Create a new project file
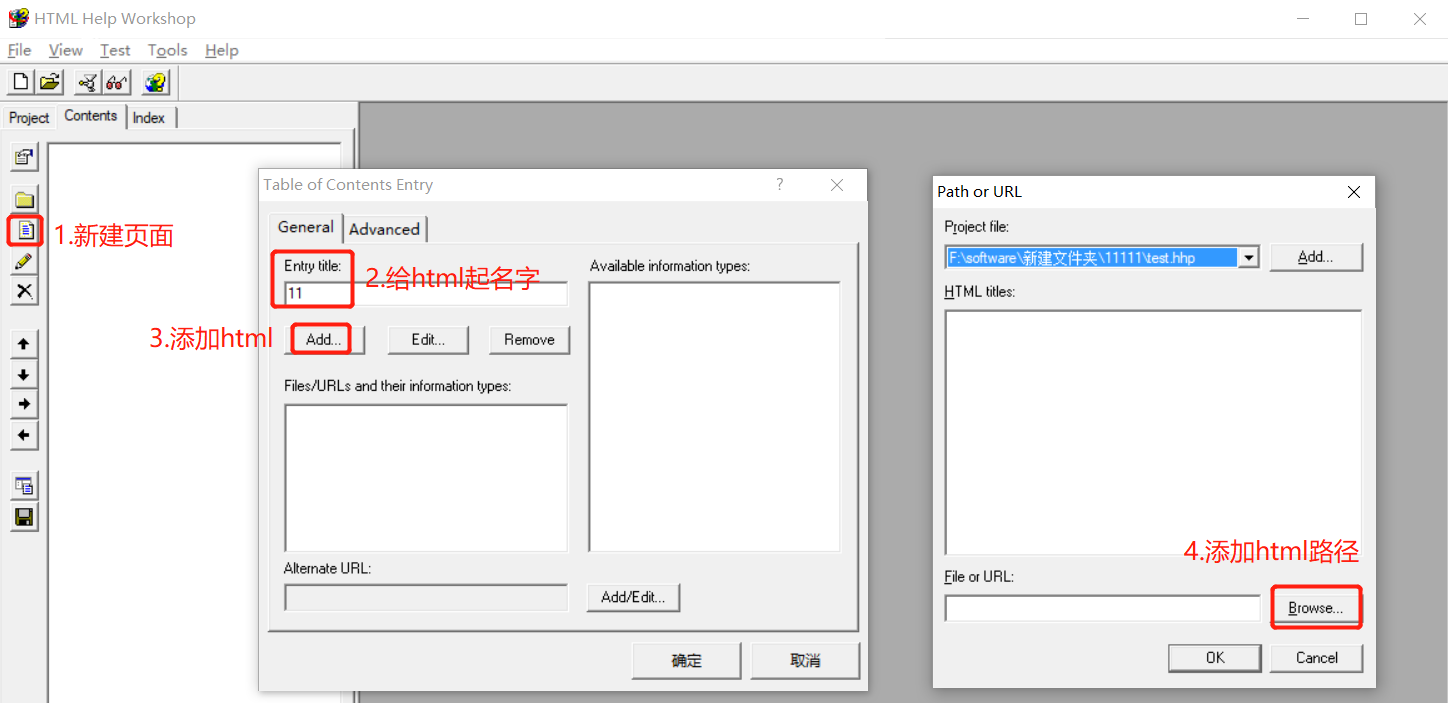The width and height of the screenshot is (1448, 703). (x=20, y=82)
